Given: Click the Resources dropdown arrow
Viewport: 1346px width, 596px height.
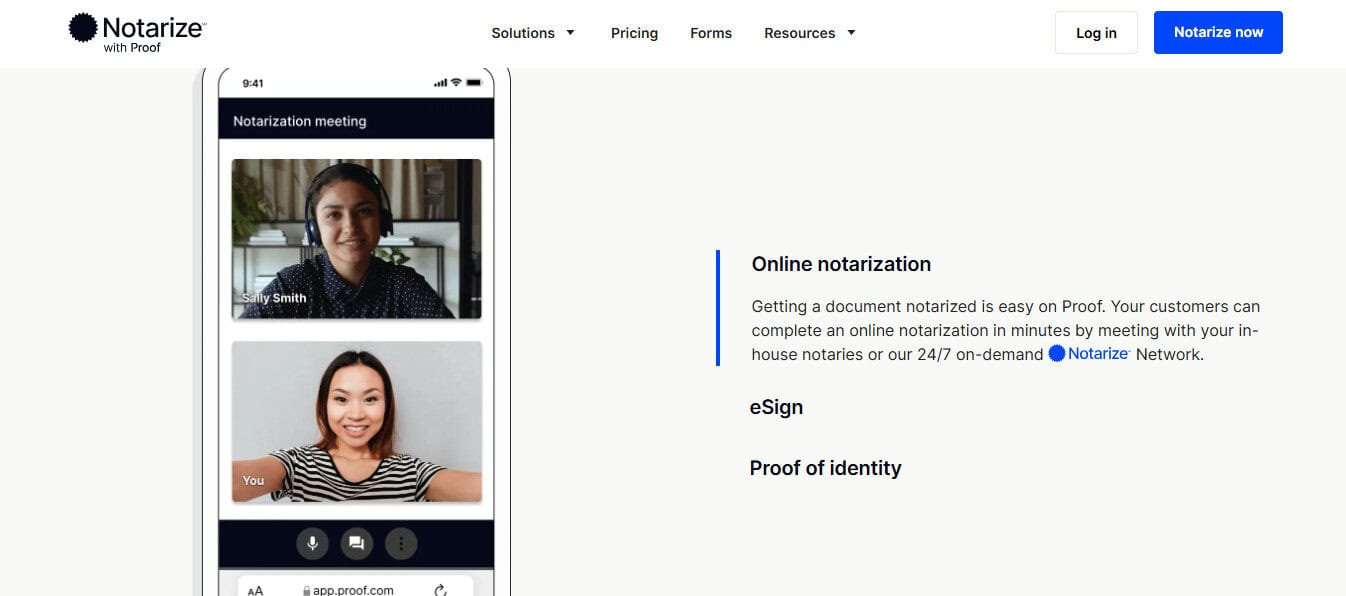Looking at the screenshot, I should point(851,32).
